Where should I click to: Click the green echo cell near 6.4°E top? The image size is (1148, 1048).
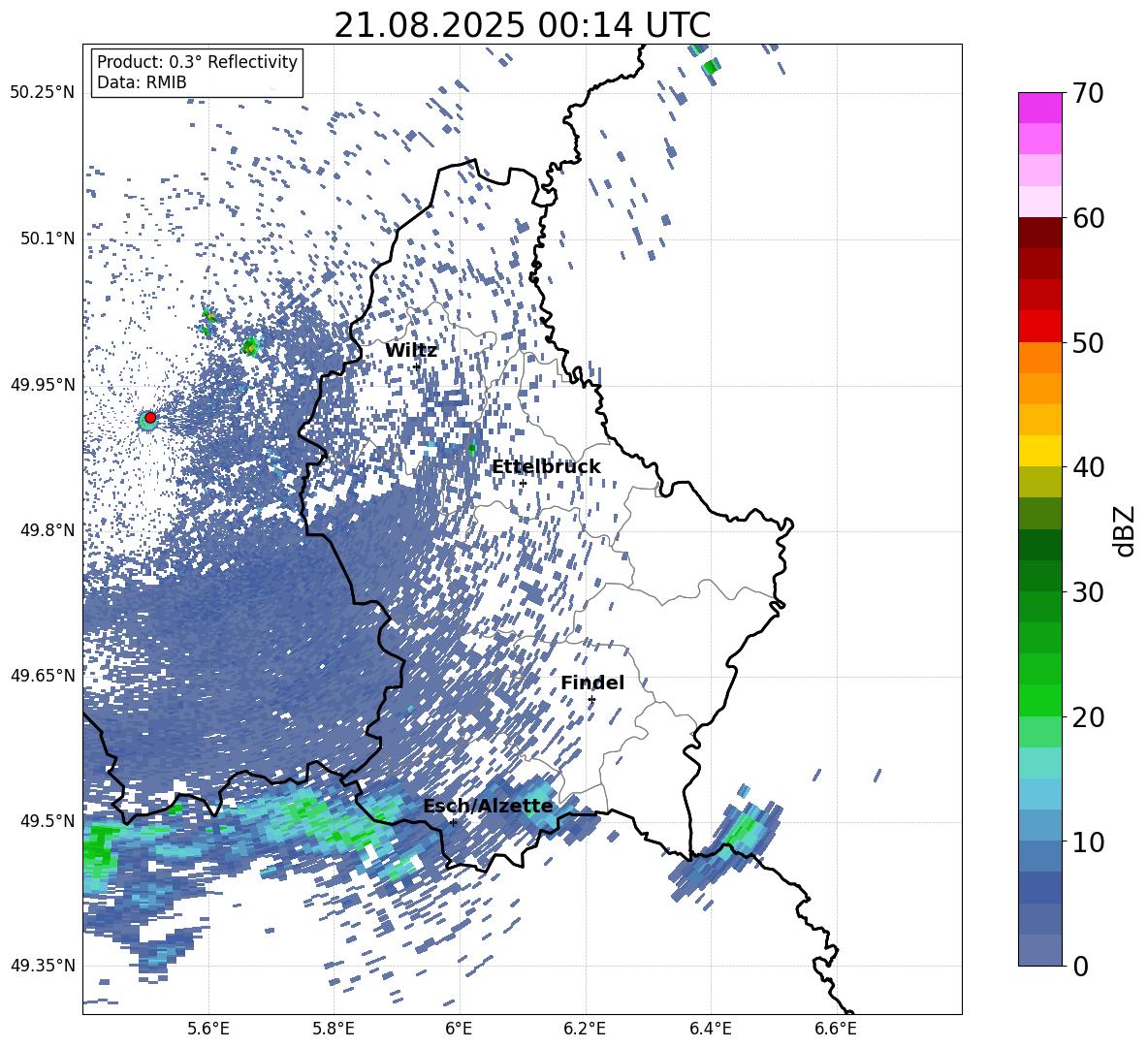pyautogui.click(x=711, y=67)
